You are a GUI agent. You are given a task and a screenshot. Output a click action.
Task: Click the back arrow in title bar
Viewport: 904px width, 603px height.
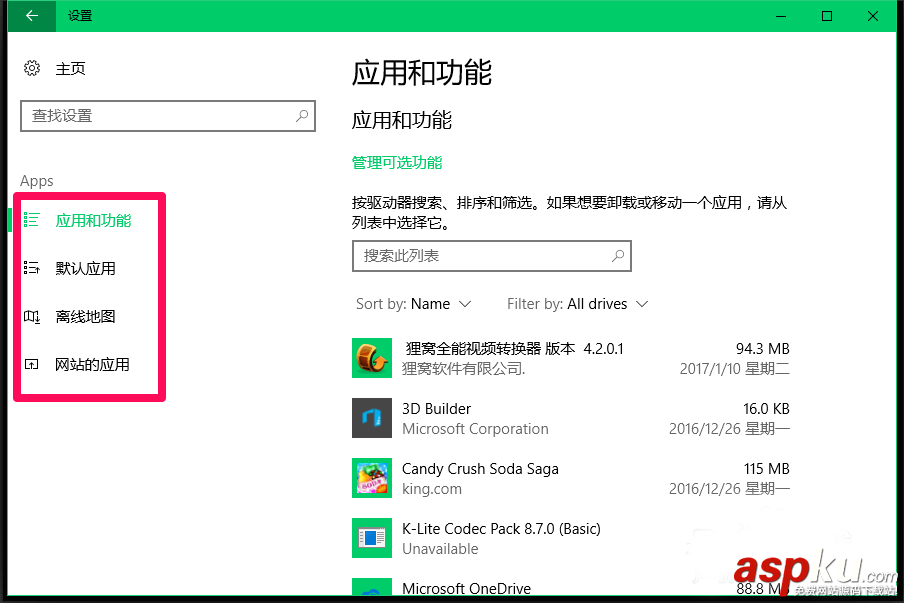click(x=32, y=16)
